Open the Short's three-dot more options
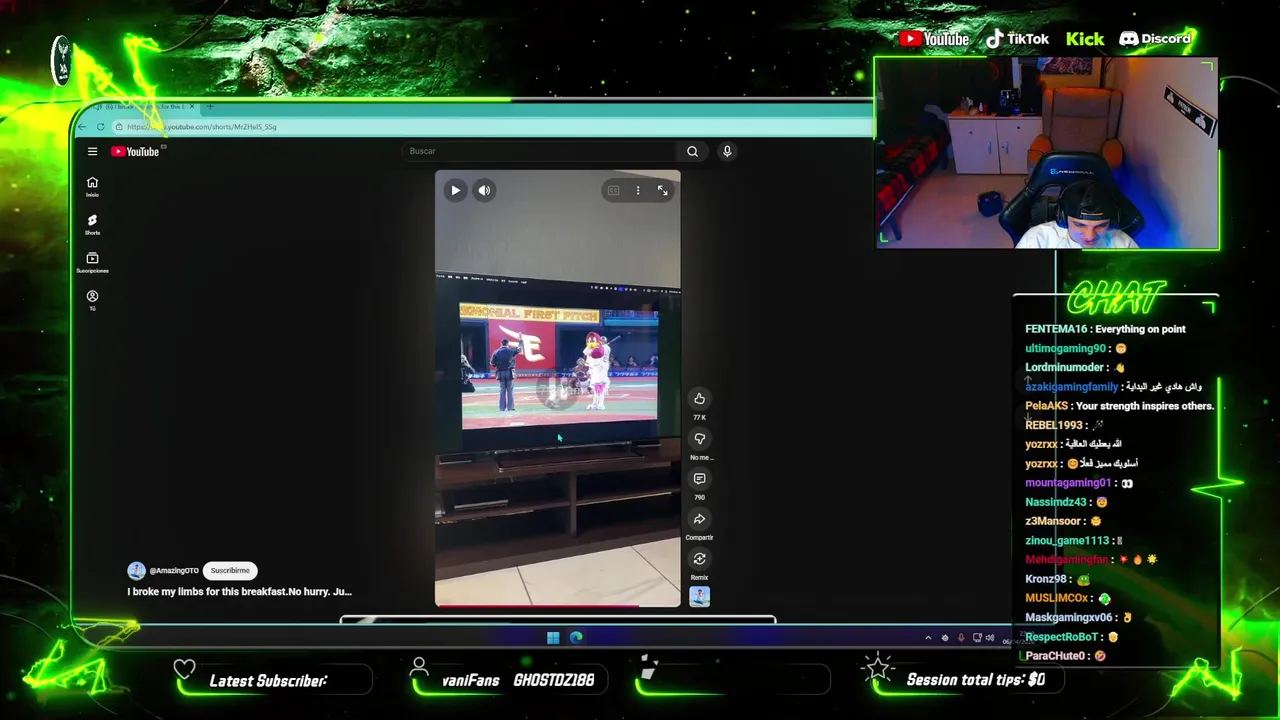Screen dimensions: 1280x720 (638, 190)
